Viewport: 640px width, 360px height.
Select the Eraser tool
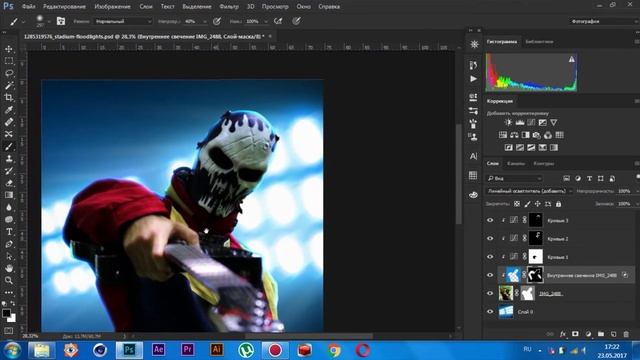[9, 183]
